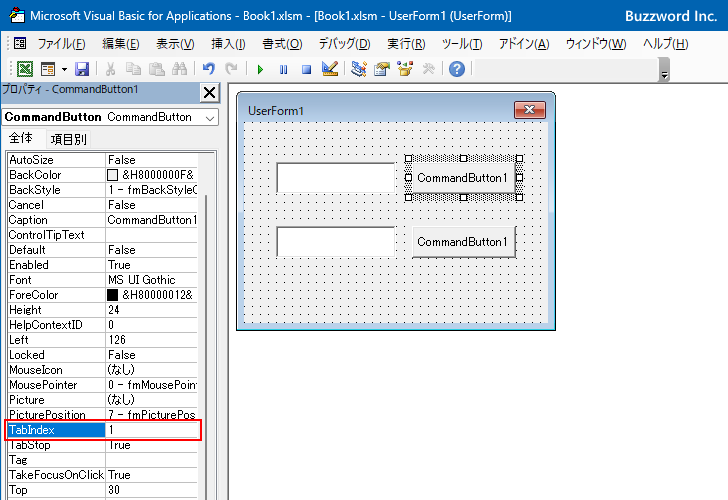Select the MouseIcon property row
The width and height of the screenshot is (728, 500).
coord(102,370)
